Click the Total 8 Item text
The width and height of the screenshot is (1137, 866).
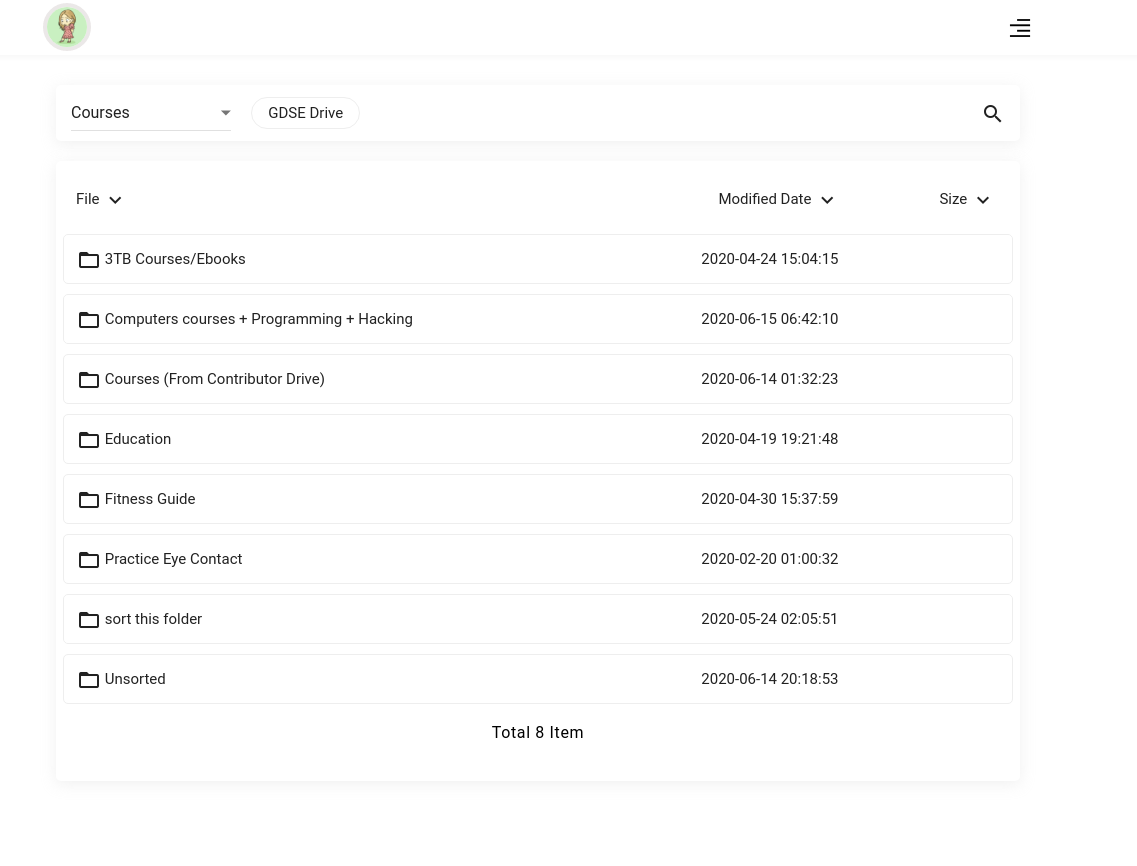537,733
